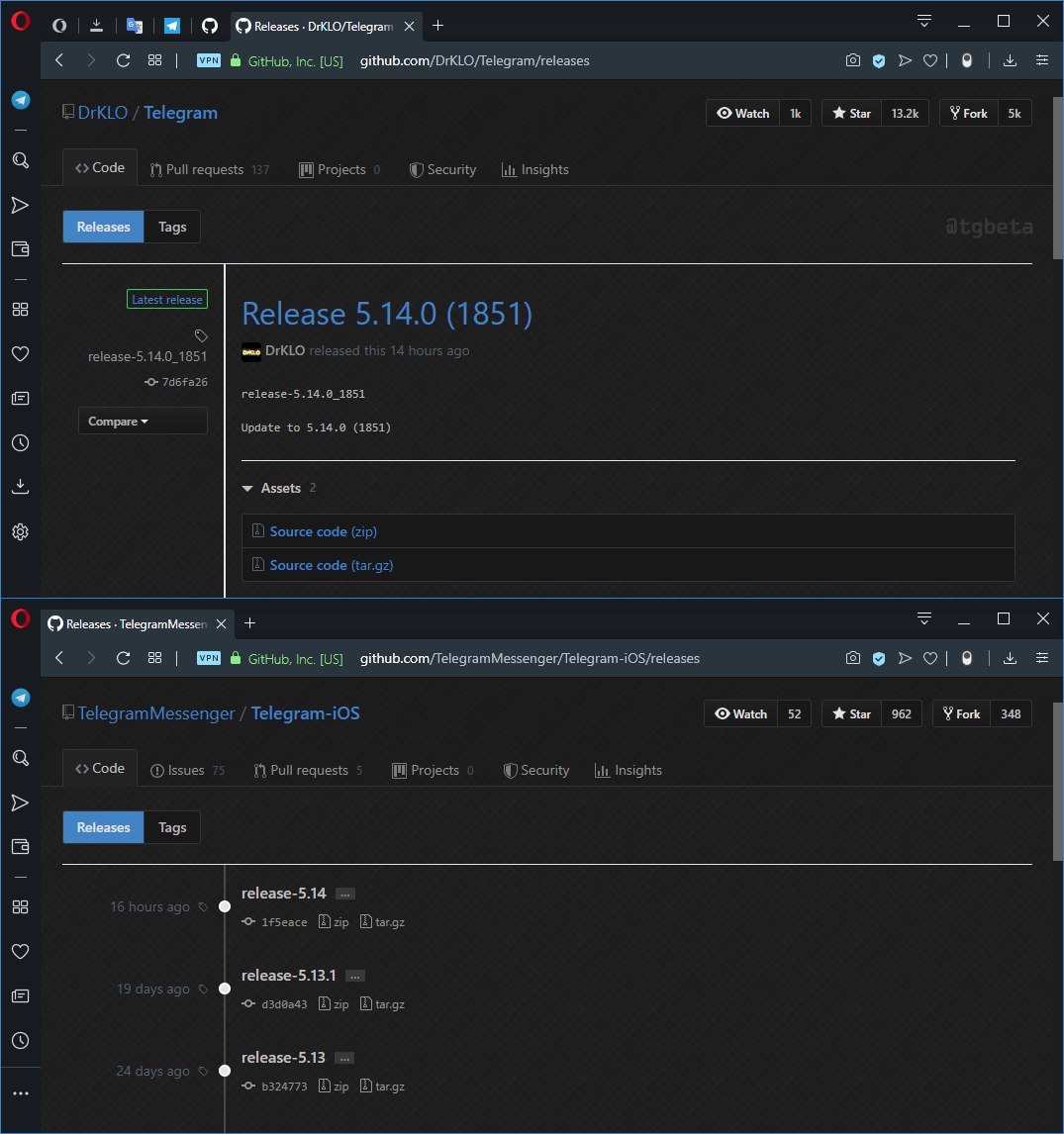Star the DrKLO/Telegram repository
Screen dimensions: 1064x1134
point(851,114)
